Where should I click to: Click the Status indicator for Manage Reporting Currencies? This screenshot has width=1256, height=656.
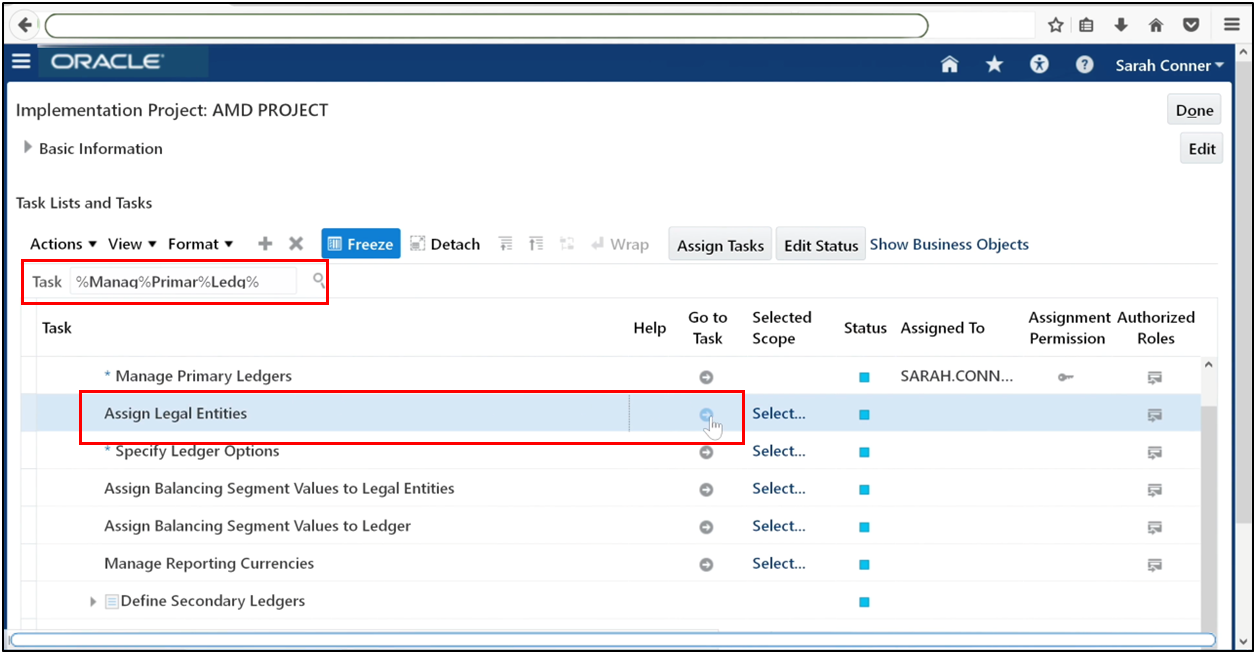864,563
